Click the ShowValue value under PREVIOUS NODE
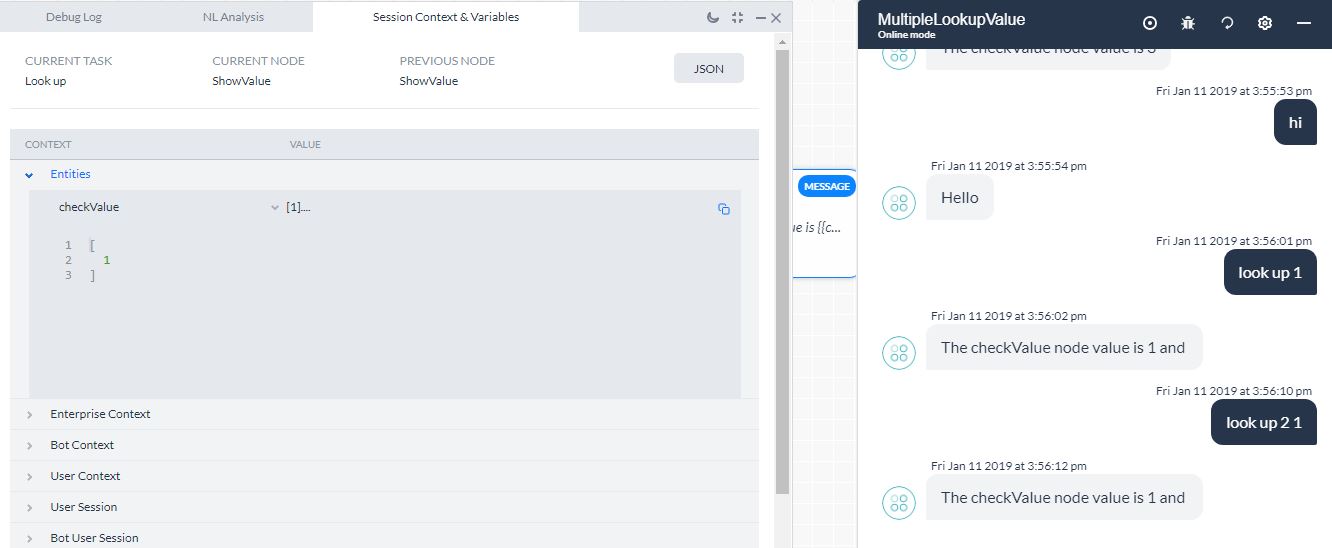 pyautogui.click(x=429, y=81)
